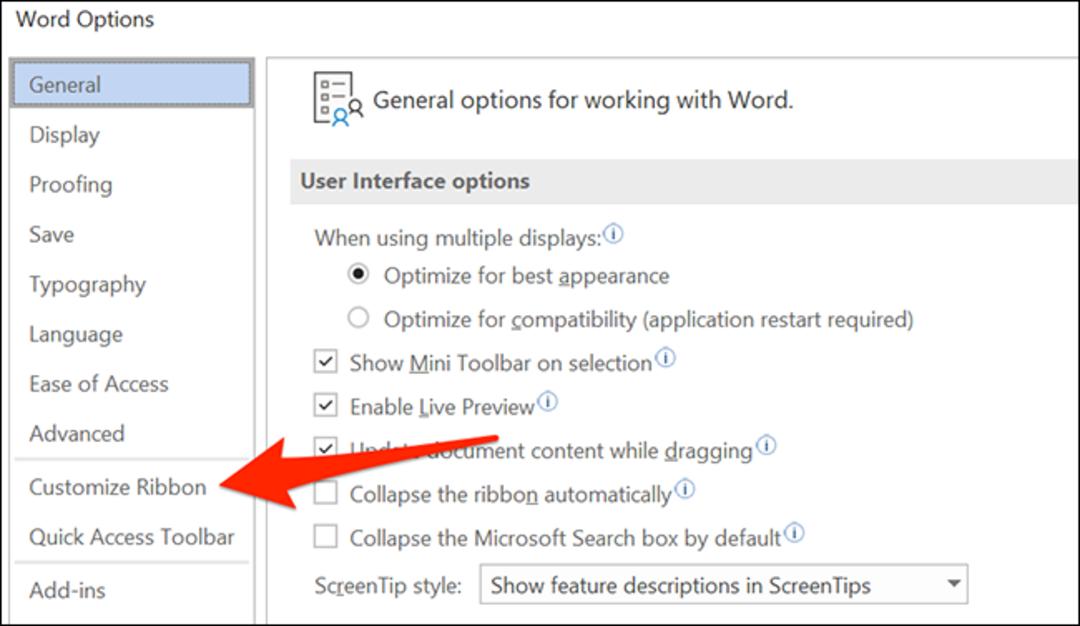
Task: Click info icon beside Collapse the ribbon automatically
Action: (x=685, y=490)
